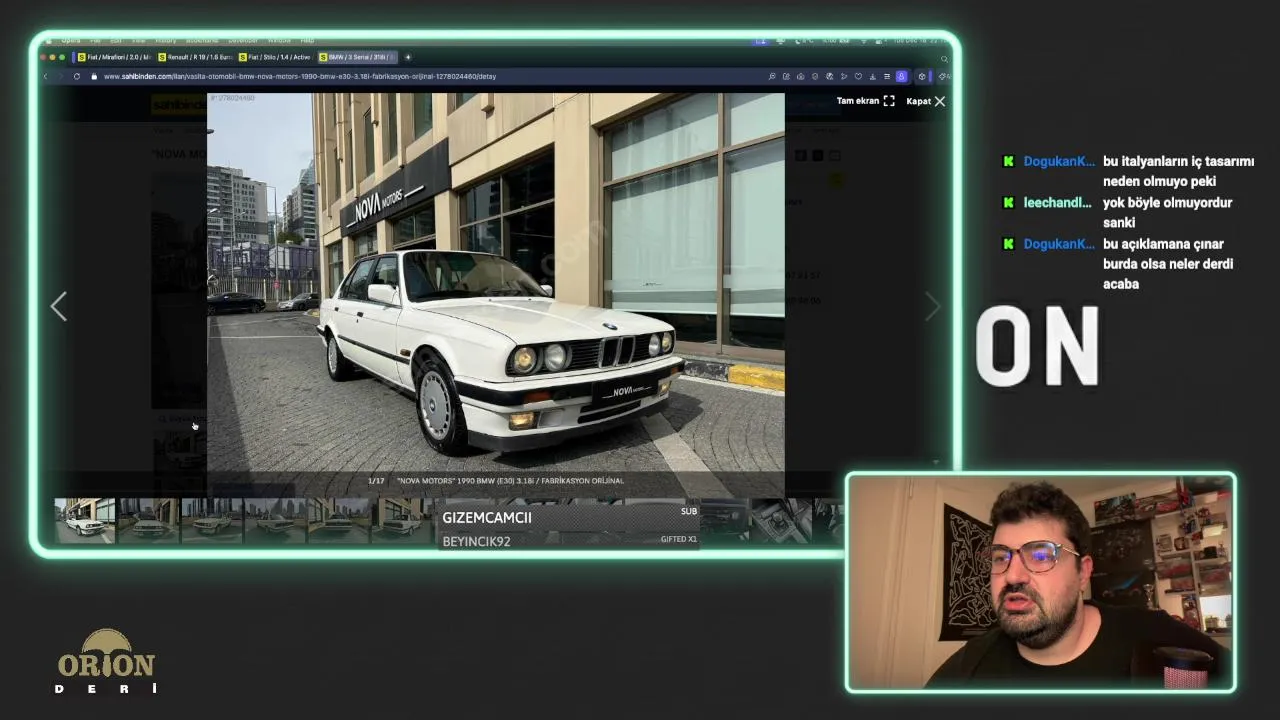
Task: Click BEYINCIK92 gifted alert name
Action: pyautogui.click(x=476, y=542)
